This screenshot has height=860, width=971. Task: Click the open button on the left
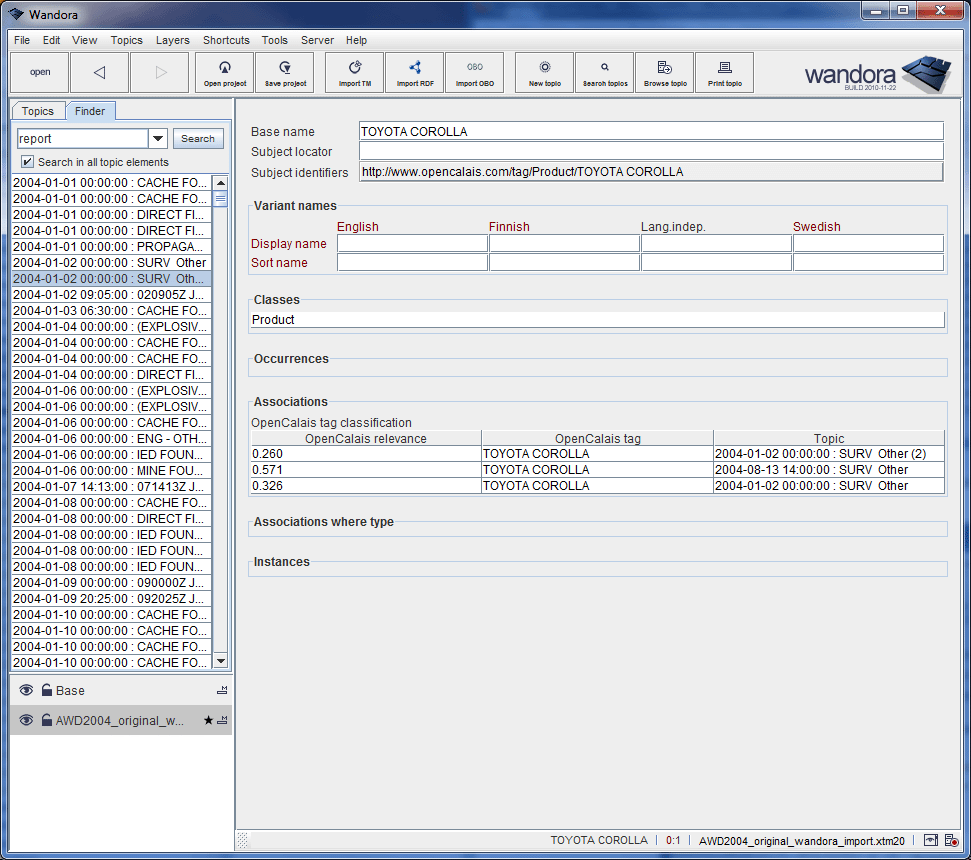click(39, 72)
